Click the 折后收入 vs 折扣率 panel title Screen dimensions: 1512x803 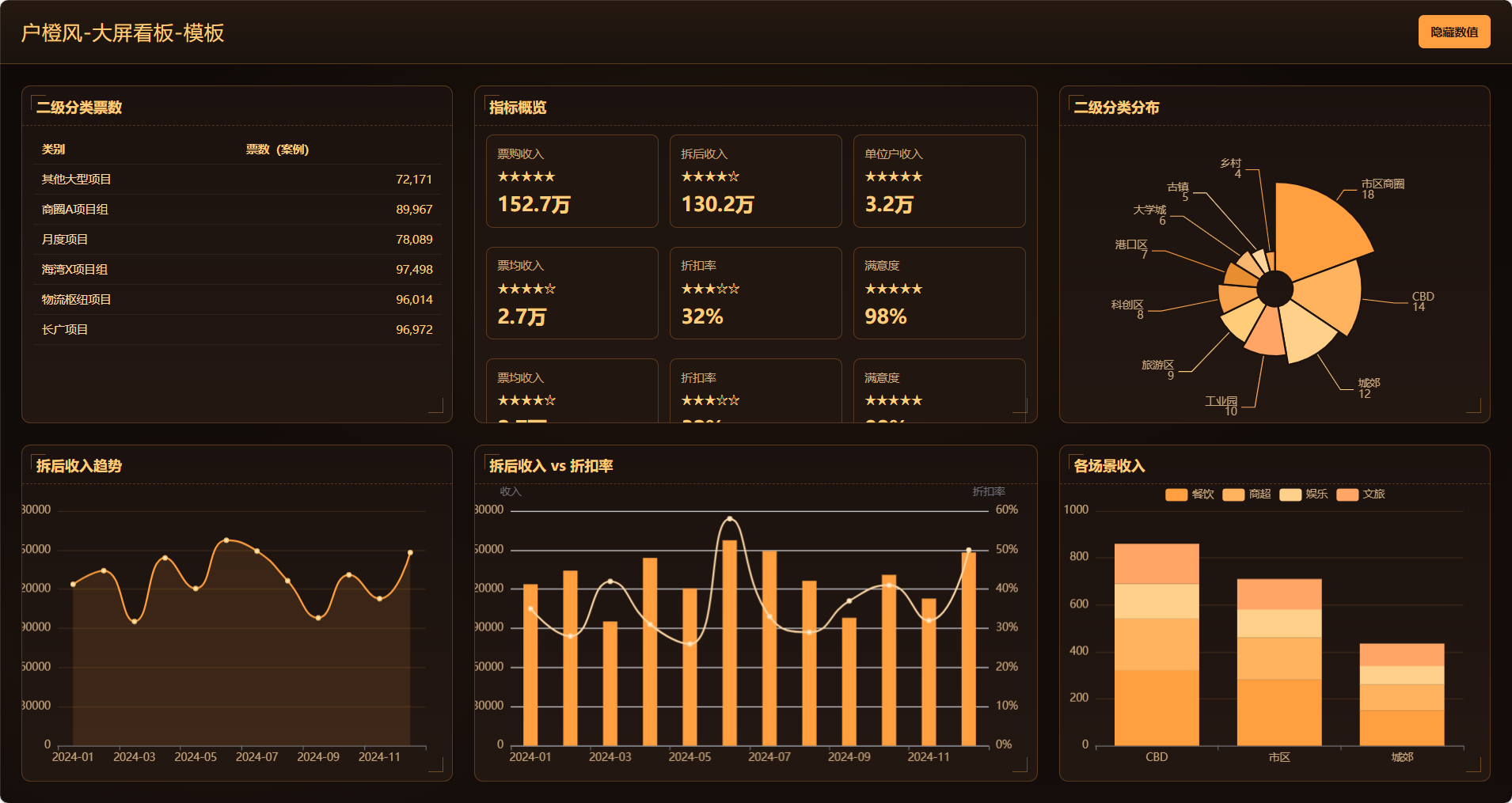click(x=551, y=466)
